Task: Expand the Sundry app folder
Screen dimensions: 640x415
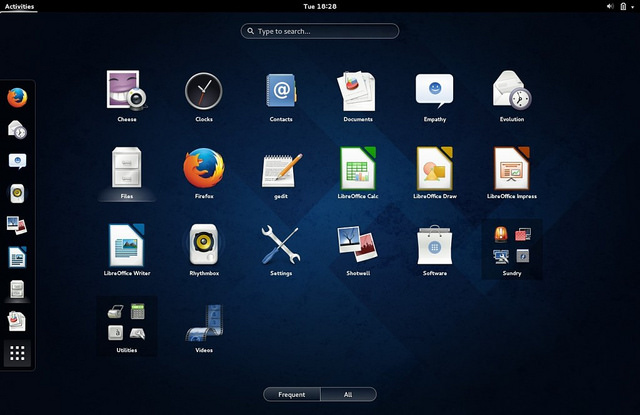Action: (512, 245)
